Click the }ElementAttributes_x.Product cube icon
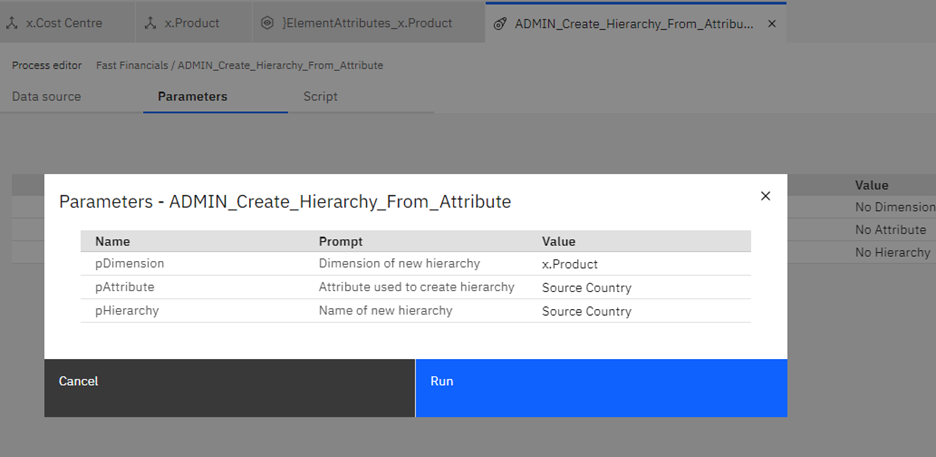The image size is (936, 457). point(267,23)
